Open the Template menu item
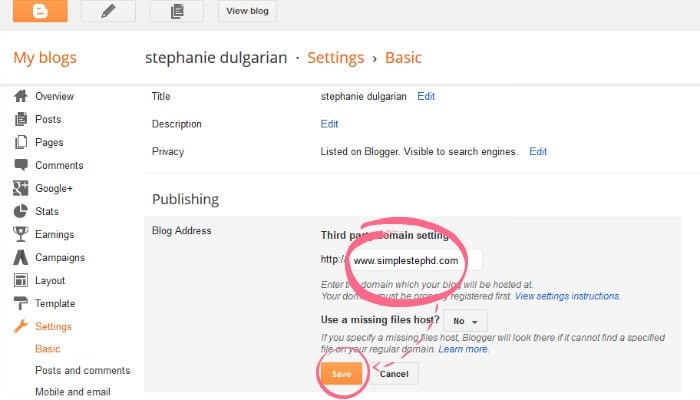 pos(55,304)
